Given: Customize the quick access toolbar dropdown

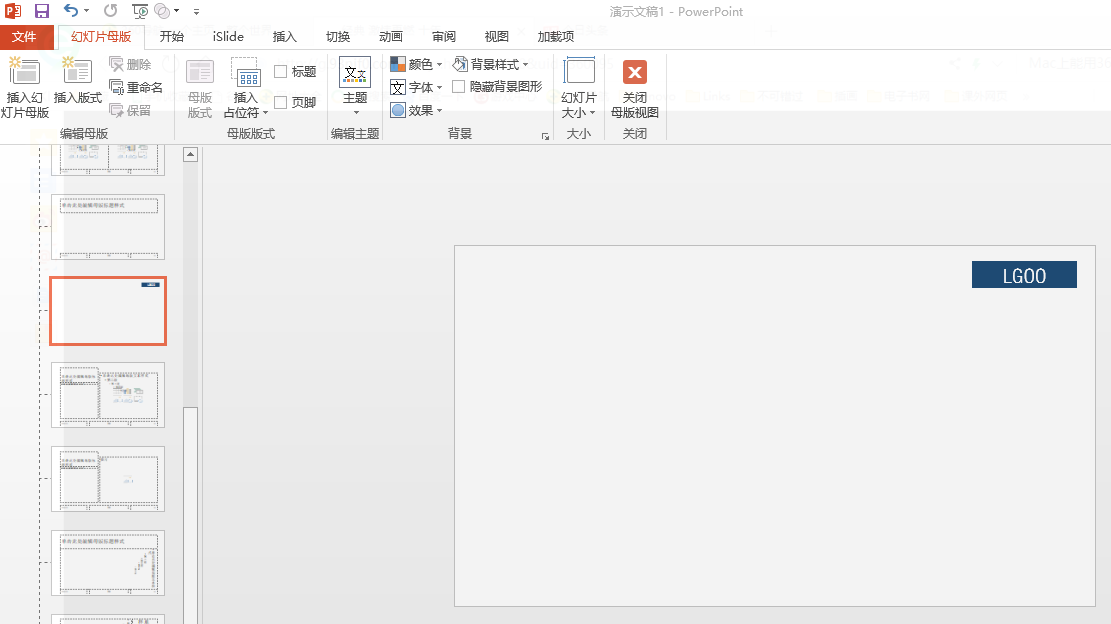Looking at the screenshot, I should pos(196,11).
